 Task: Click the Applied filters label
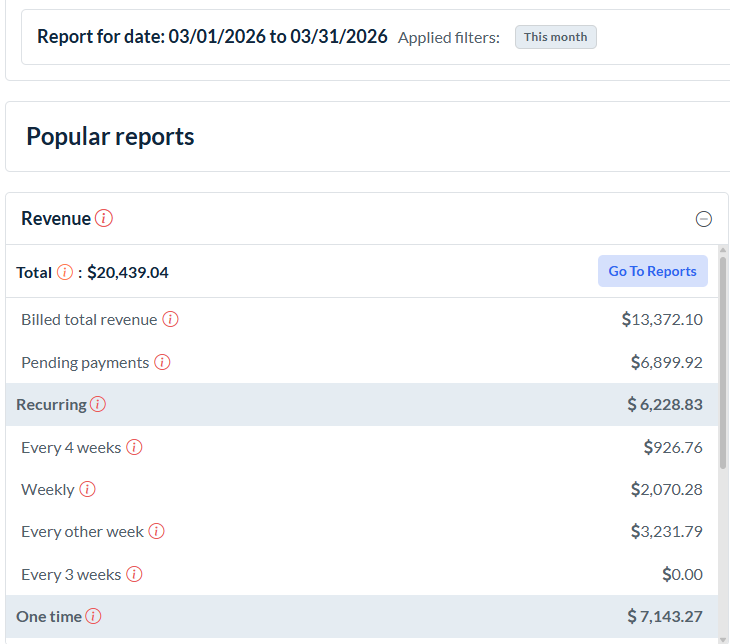[449, 38]
